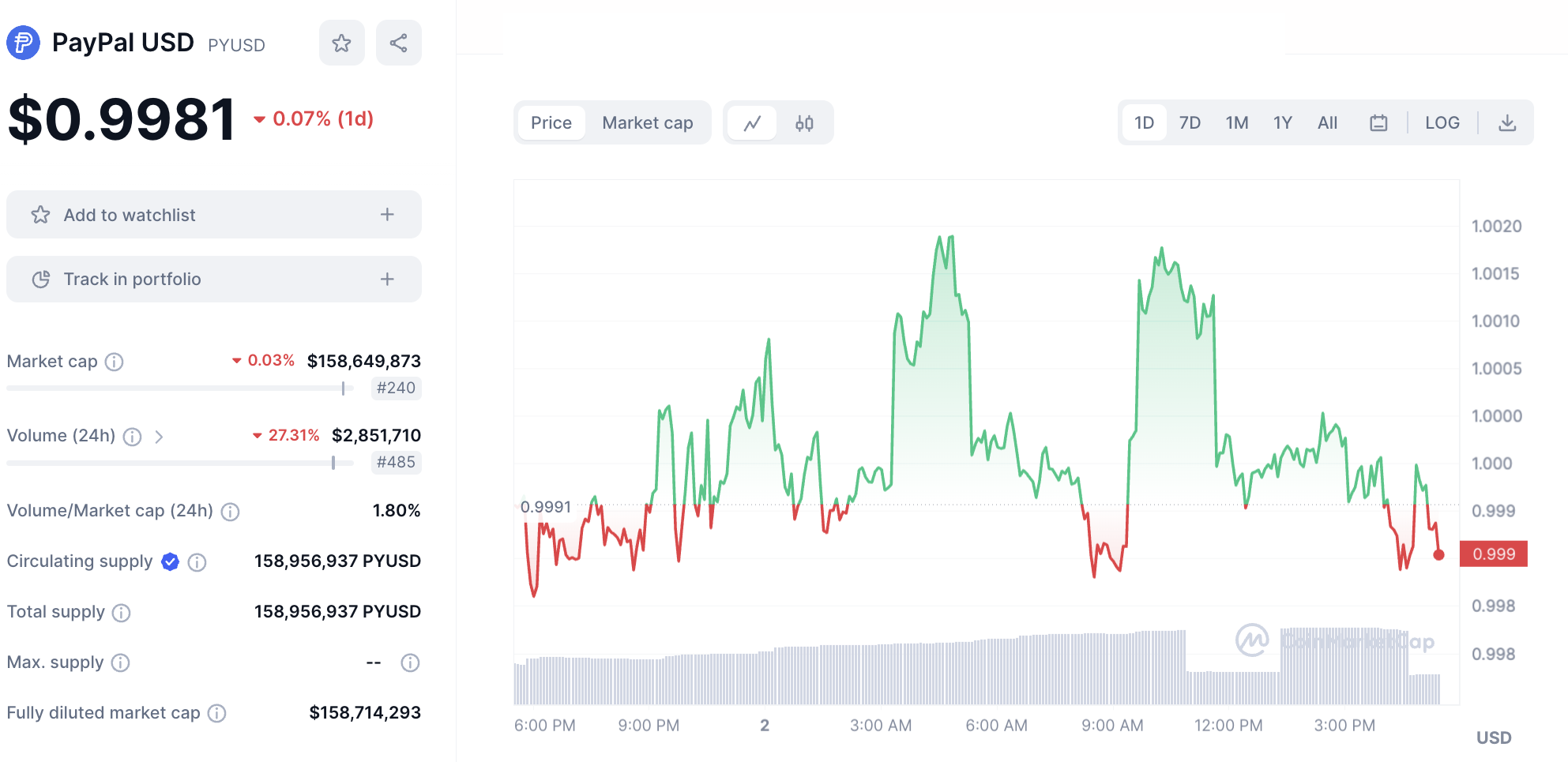Viewport: 1568px width, 762px height.
Task: Click the #240 rank badge
Action: tap(396, 388)
